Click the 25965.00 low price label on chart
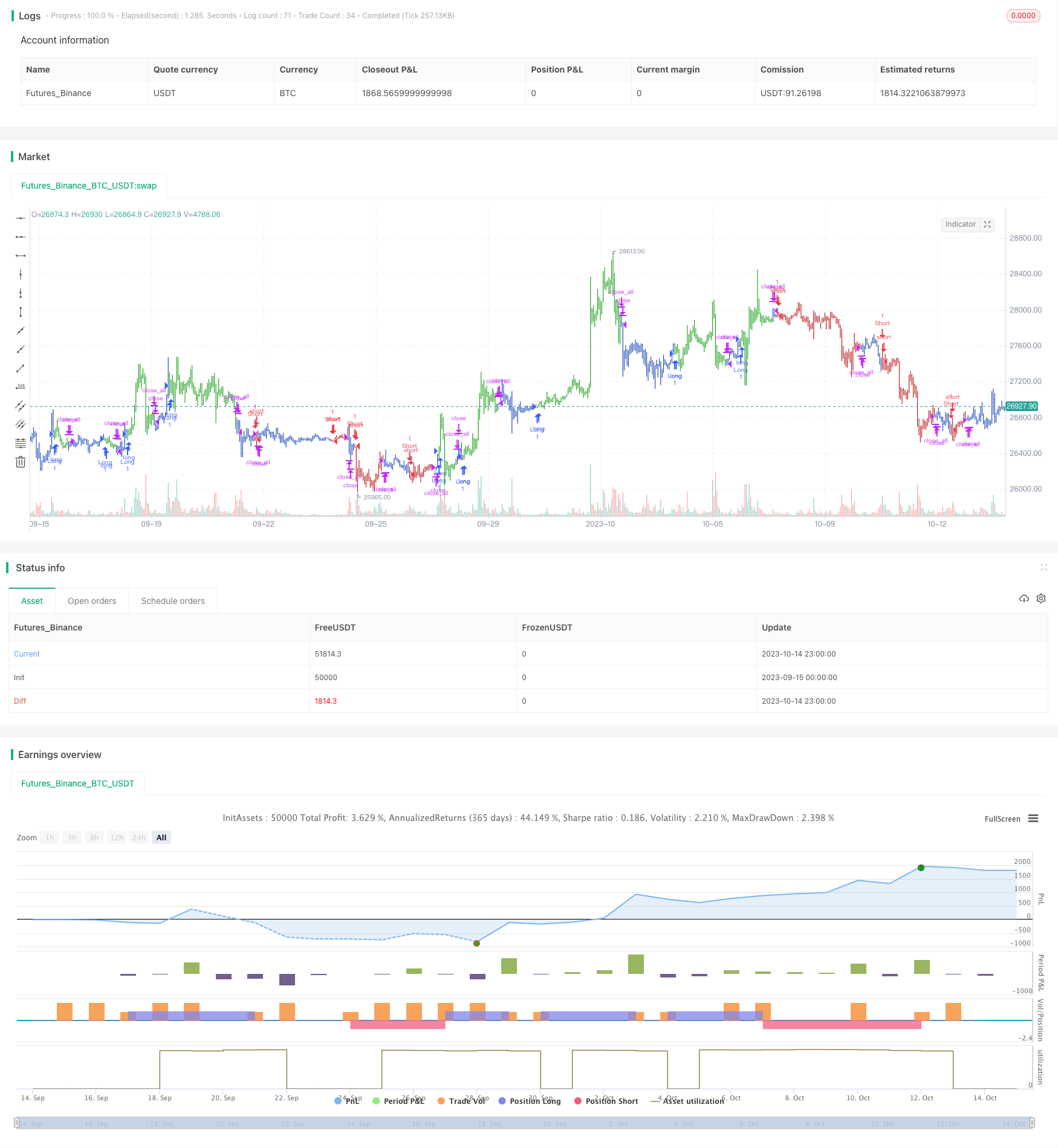The image size is (1058, 1148). click(x=377, y=498)
